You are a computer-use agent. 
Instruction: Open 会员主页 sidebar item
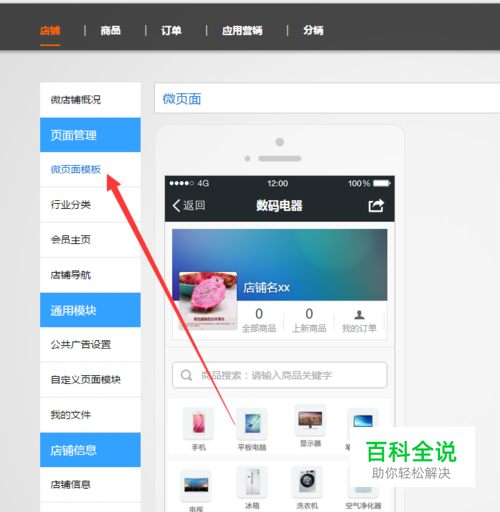90,240
